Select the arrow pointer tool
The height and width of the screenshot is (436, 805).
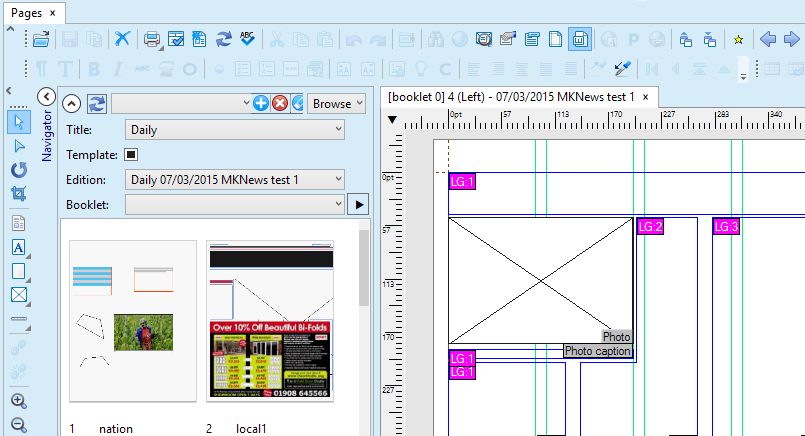[19, 122]
